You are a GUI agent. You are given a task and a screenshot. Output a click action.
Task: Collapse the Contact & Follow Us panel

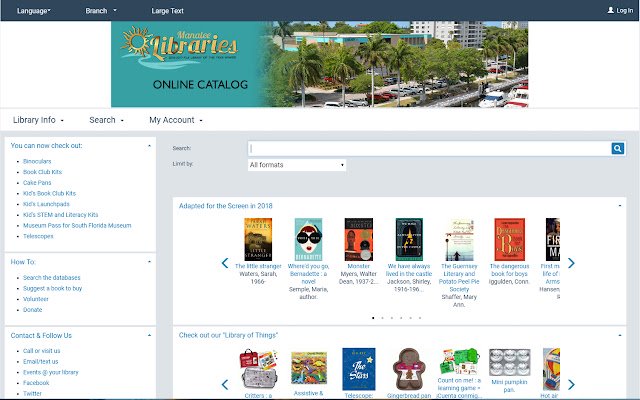(149, 336)
